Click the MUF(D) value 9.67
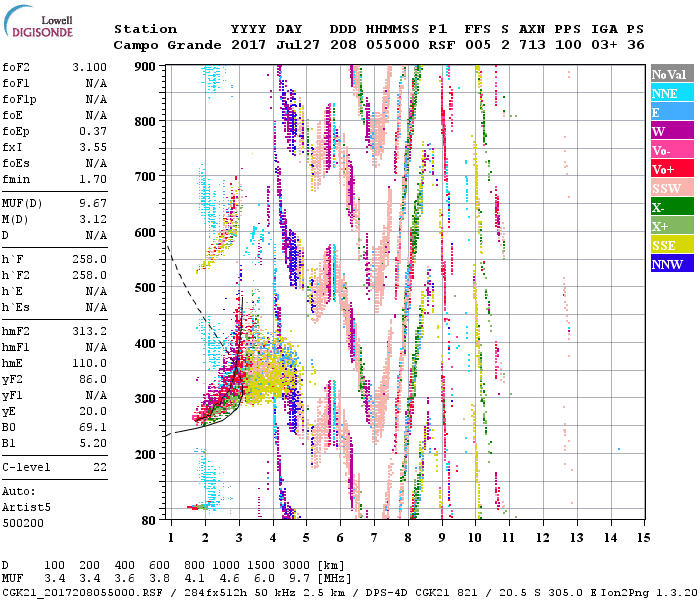Viewport: 700px width, 600px height. (92, 204)
